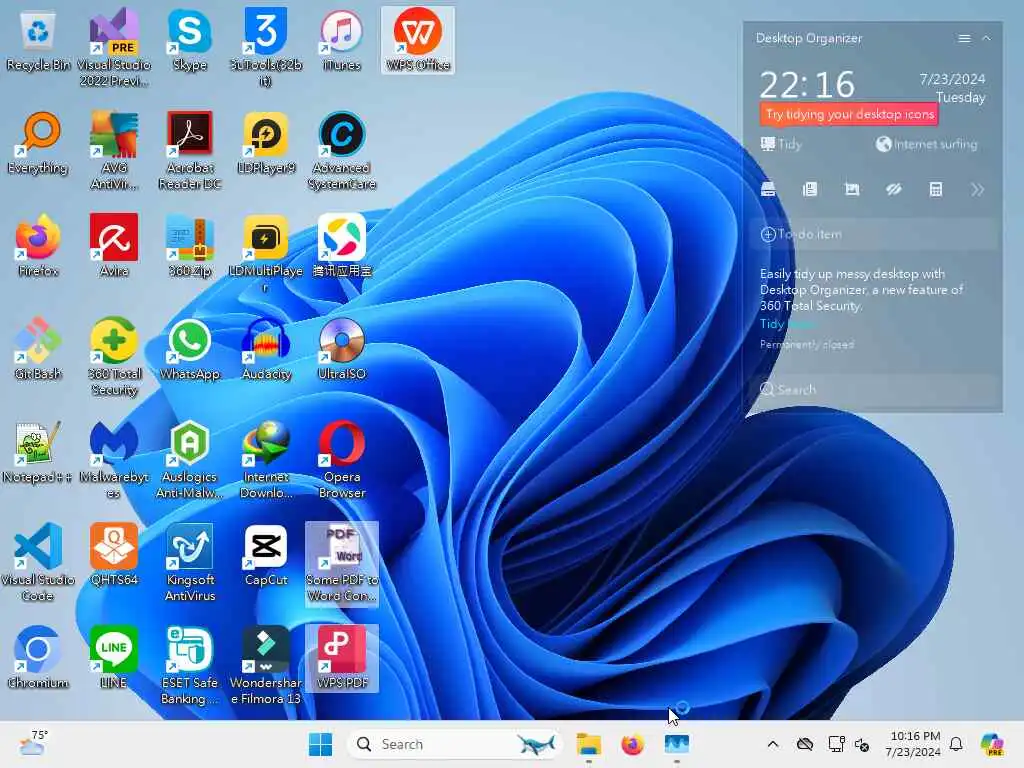Select the Git Bash desktop icon
Viewport: 1024px width, 768px height.
point(38,349)
